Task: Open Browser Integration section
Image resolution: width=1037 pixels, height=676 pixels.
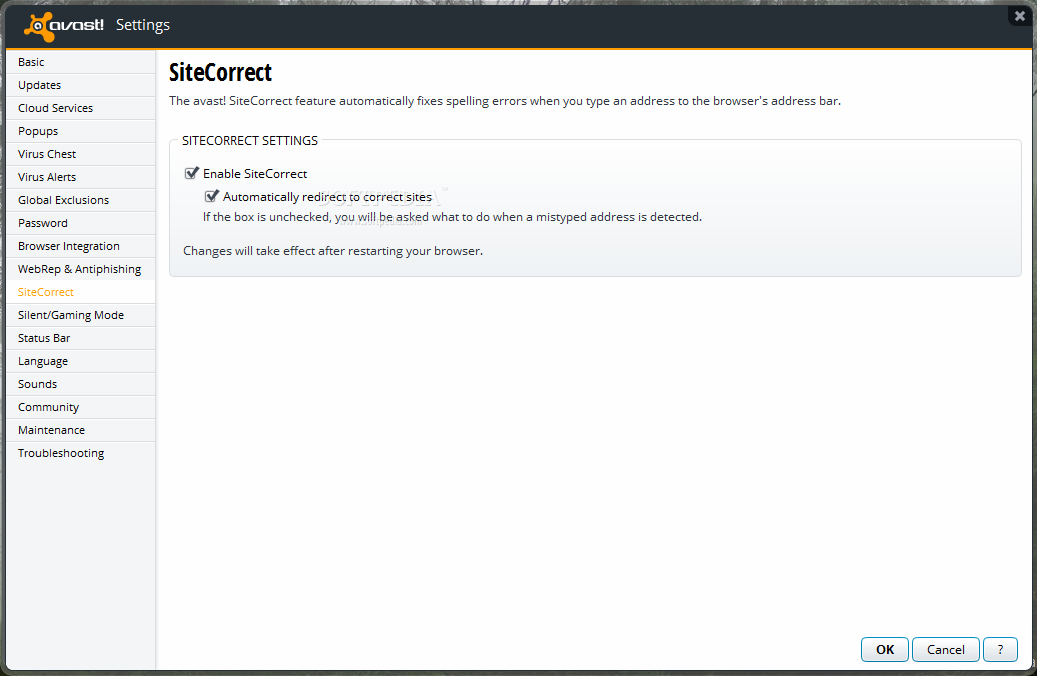Action: (81, 246)
